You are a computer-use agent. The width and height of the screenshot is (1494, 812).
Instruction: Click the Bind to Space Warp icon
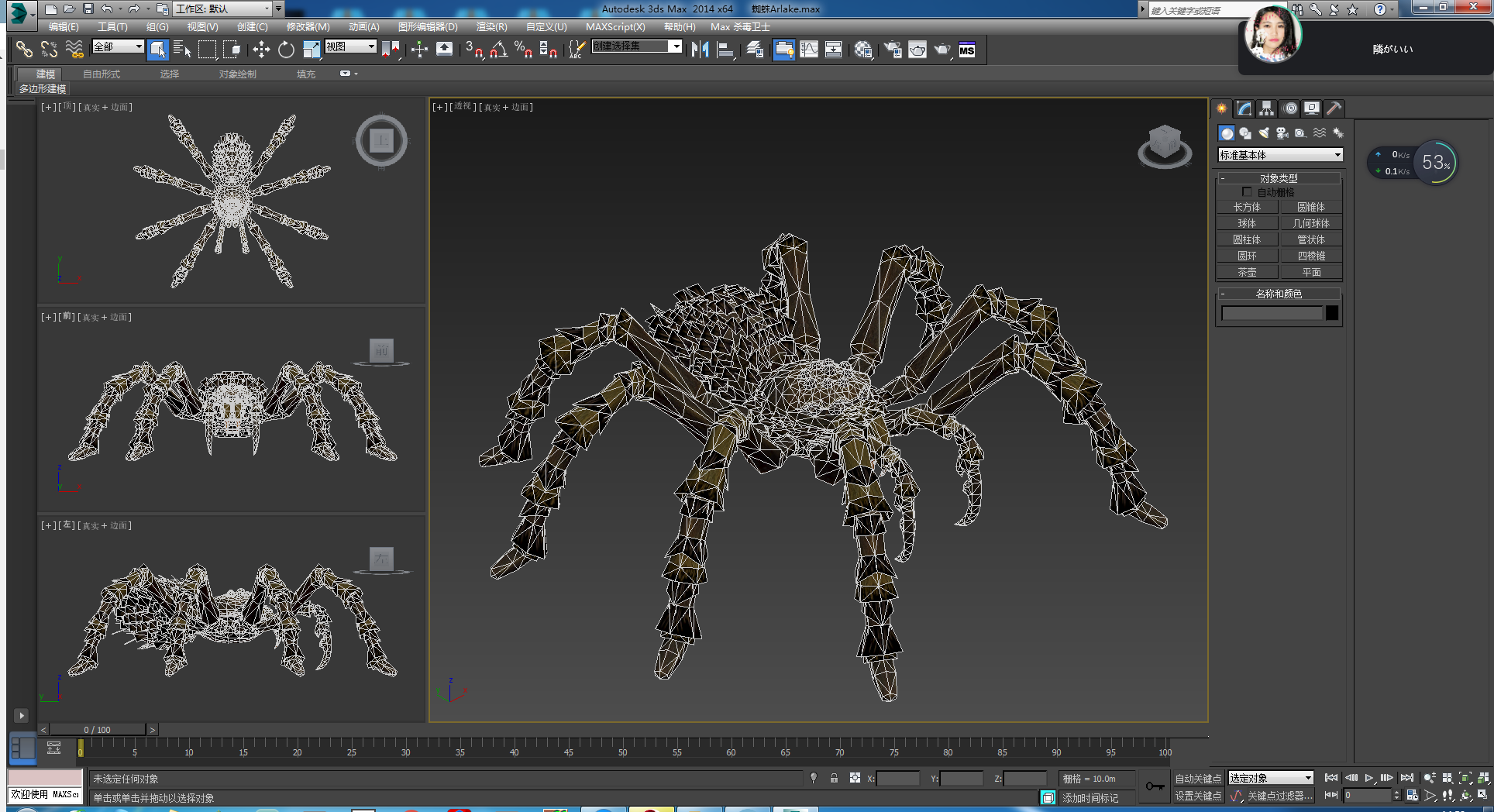tap(74, 50)
